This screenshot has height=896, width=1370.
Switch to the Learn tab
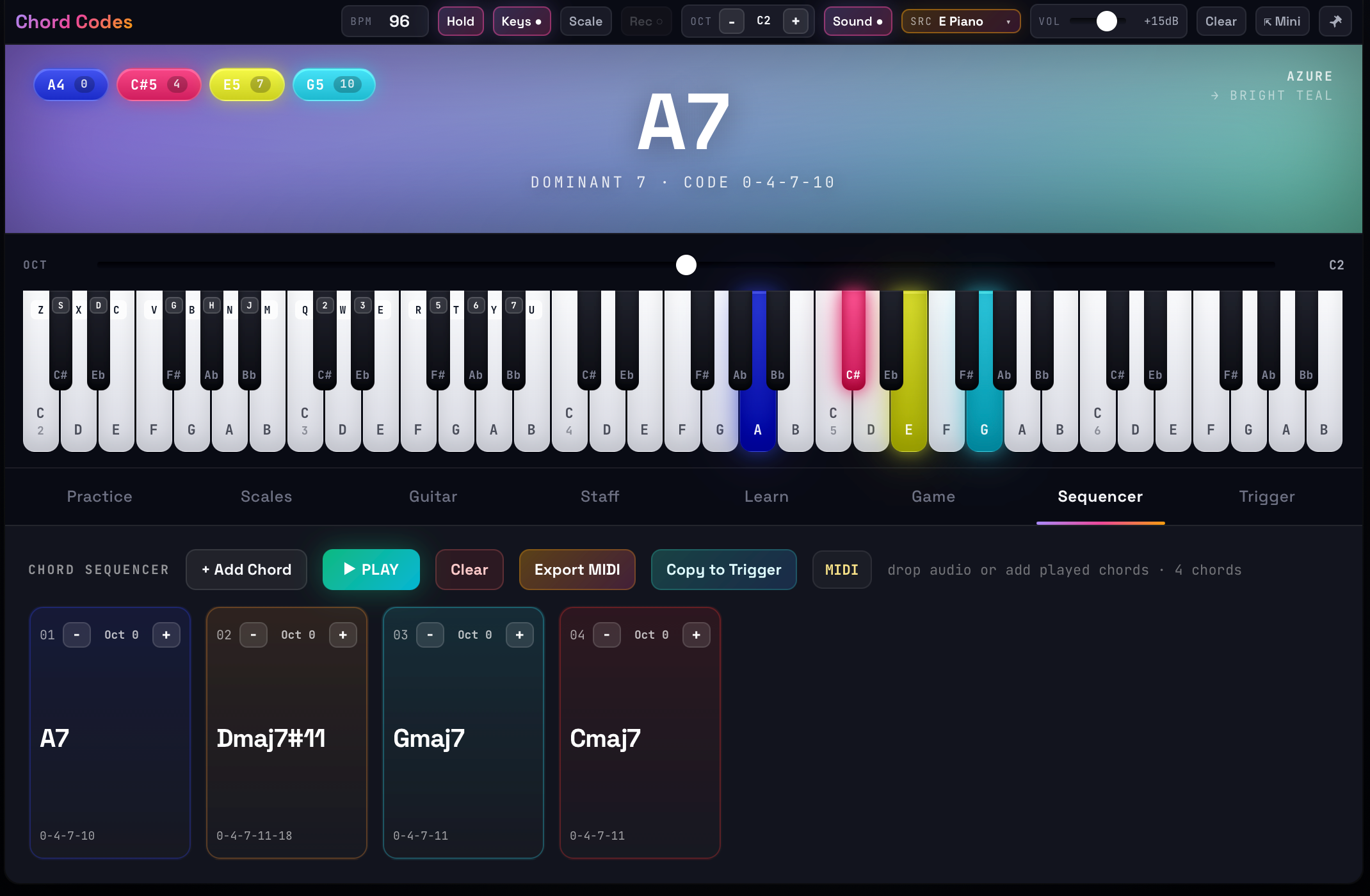[766, 497]
